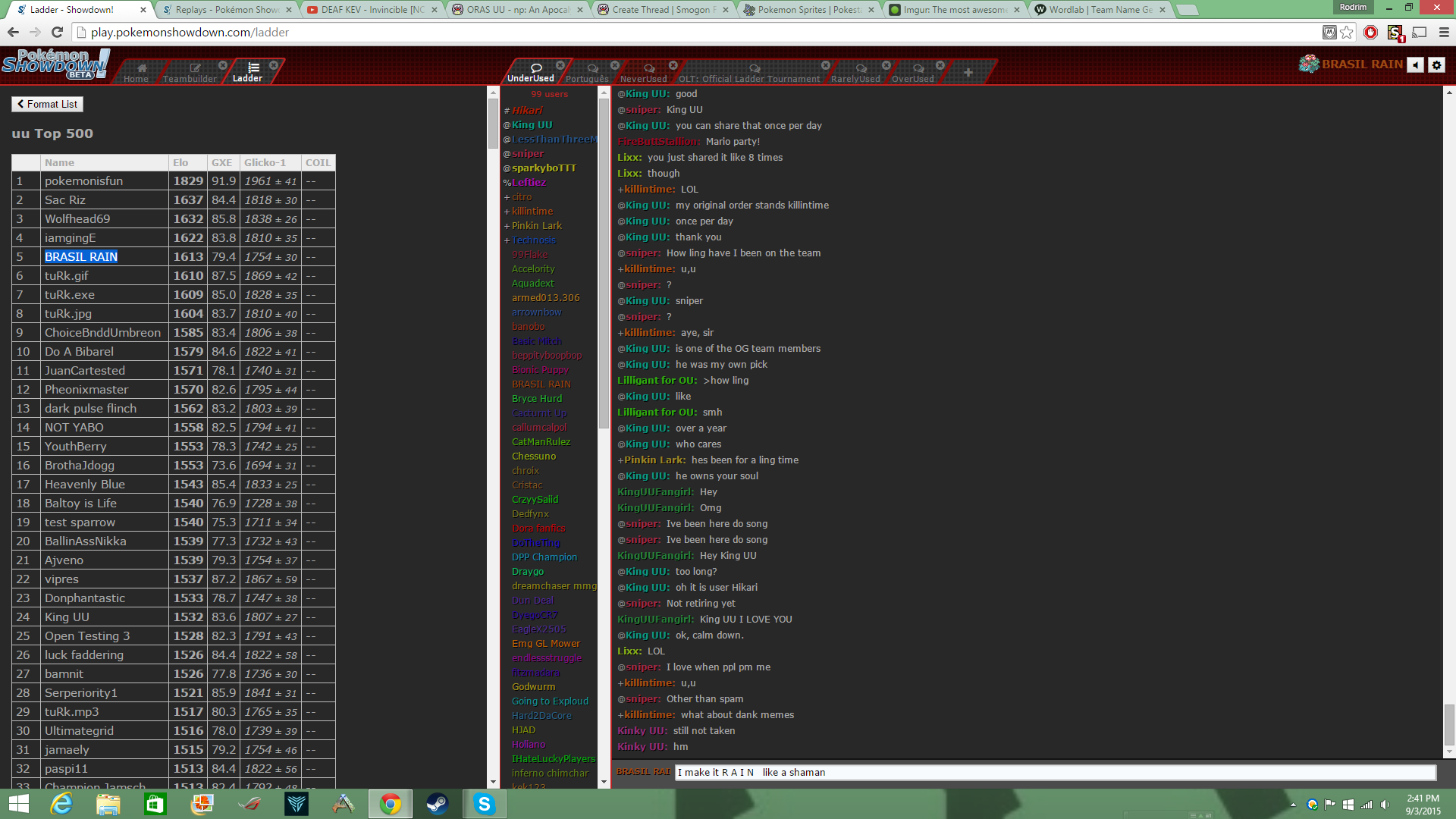This screenshot has width=1456, height=819.
Task: Launch Internet Explorer from taskbar
Action: pos(61,804)
